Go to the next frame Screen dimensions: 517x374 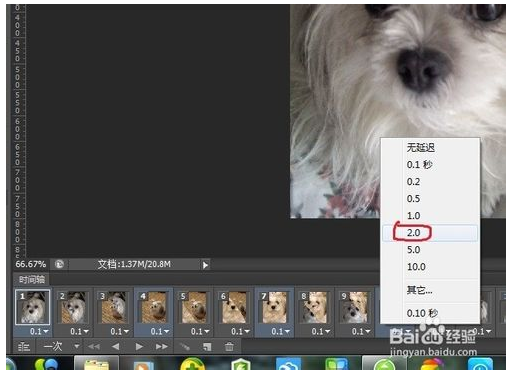click(162, 347)
